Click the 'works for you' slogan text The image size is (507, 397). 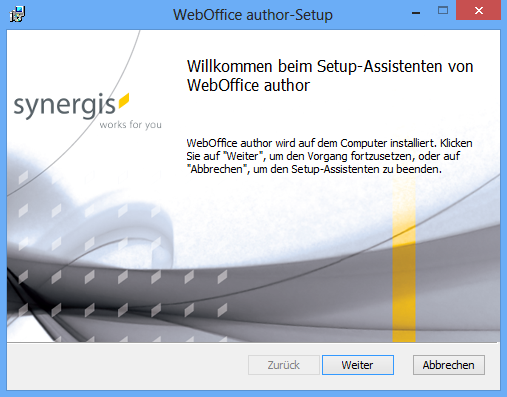click(x=131, y=125)
